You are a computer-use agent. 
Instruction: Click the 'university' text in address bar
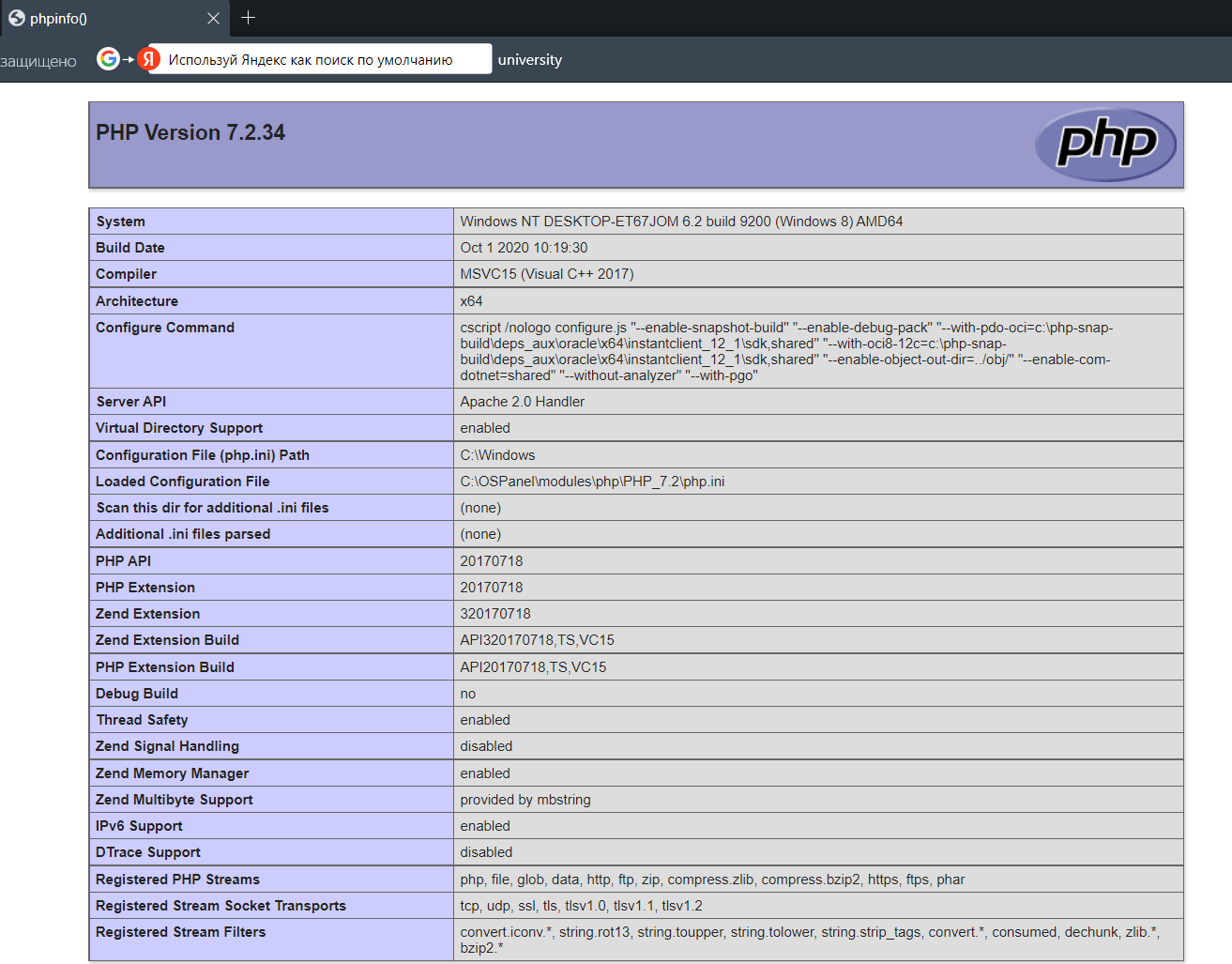[529, 60]
